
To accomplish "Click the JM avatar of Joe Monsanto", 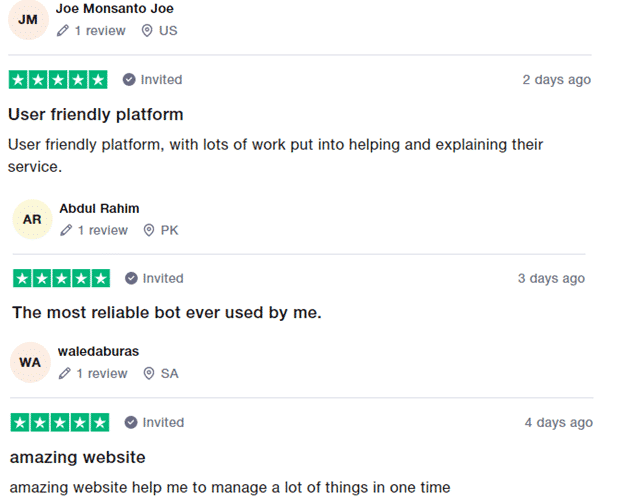I will (x=28, y=20).
